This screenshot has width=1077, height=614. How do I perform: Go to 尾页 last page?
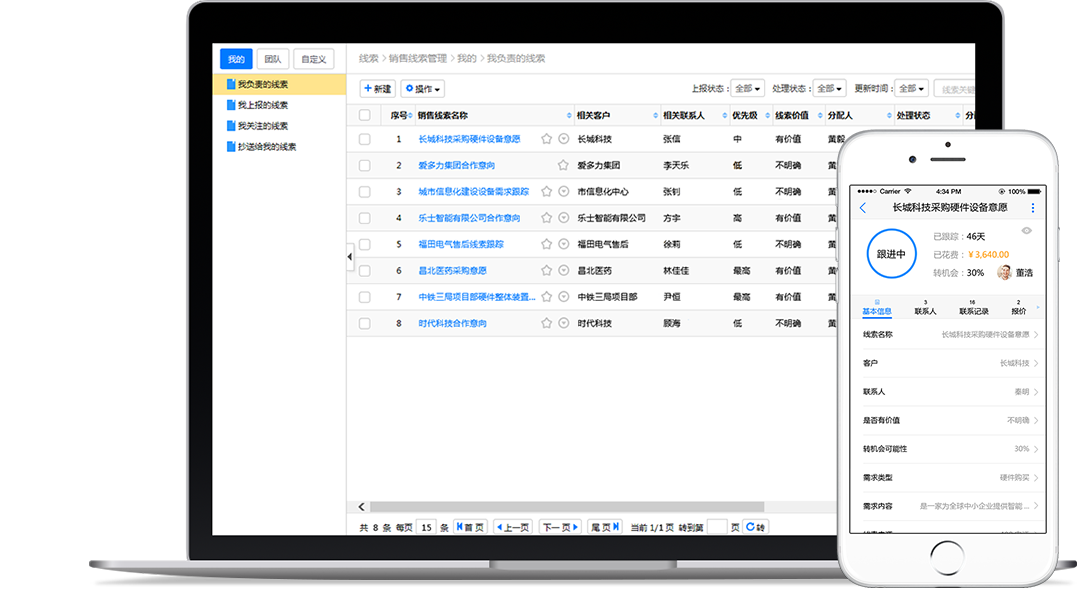pos(605,527)
